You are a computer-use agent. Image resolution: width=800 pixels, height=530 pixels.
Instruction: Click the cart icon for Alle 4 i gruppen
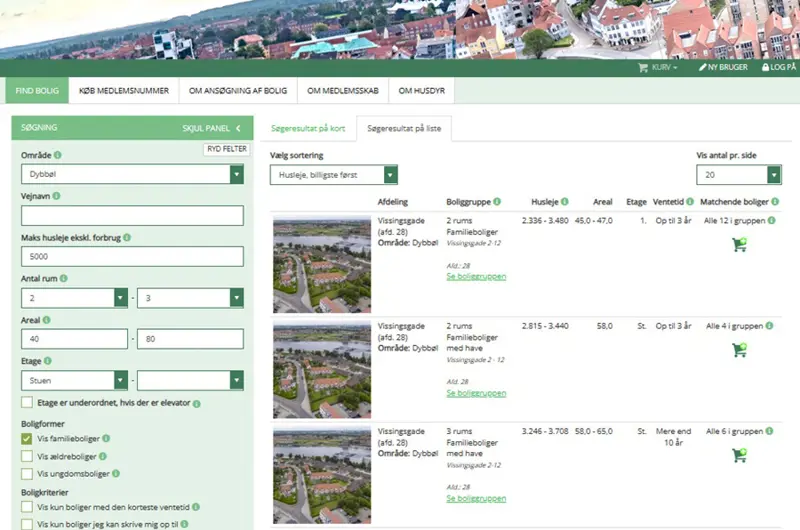pyautogui.click(x=739, y=349)
